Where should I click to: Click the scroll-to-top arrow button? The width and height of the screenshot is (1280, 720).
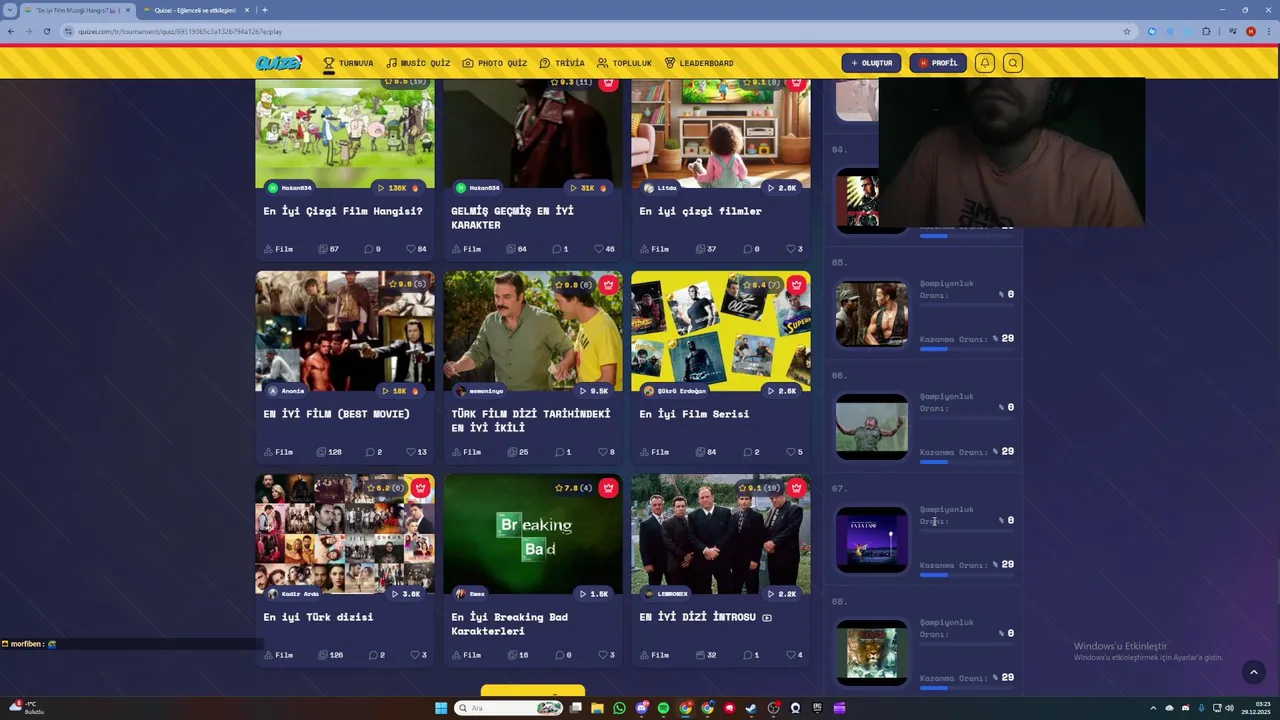tap(1254, 673)
